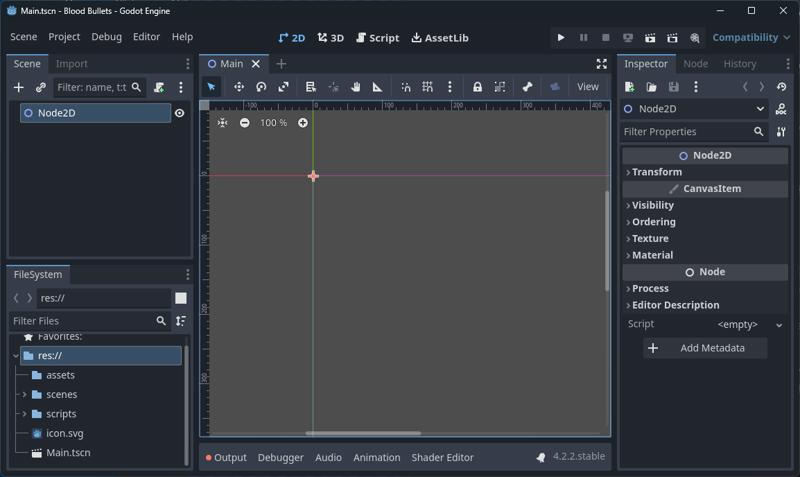Screen dimensions: 800x477
Task: Open skeleton options bone icon
Action: 528,87
